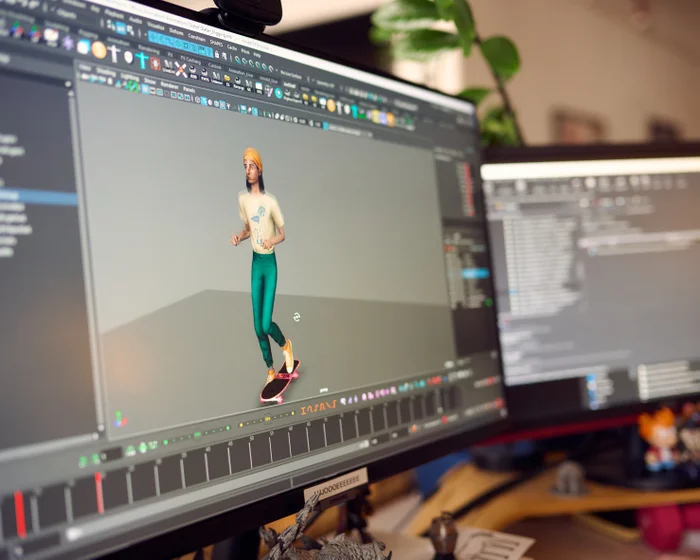Click the dark frame field beside the green icons

[x=112, y=456]
